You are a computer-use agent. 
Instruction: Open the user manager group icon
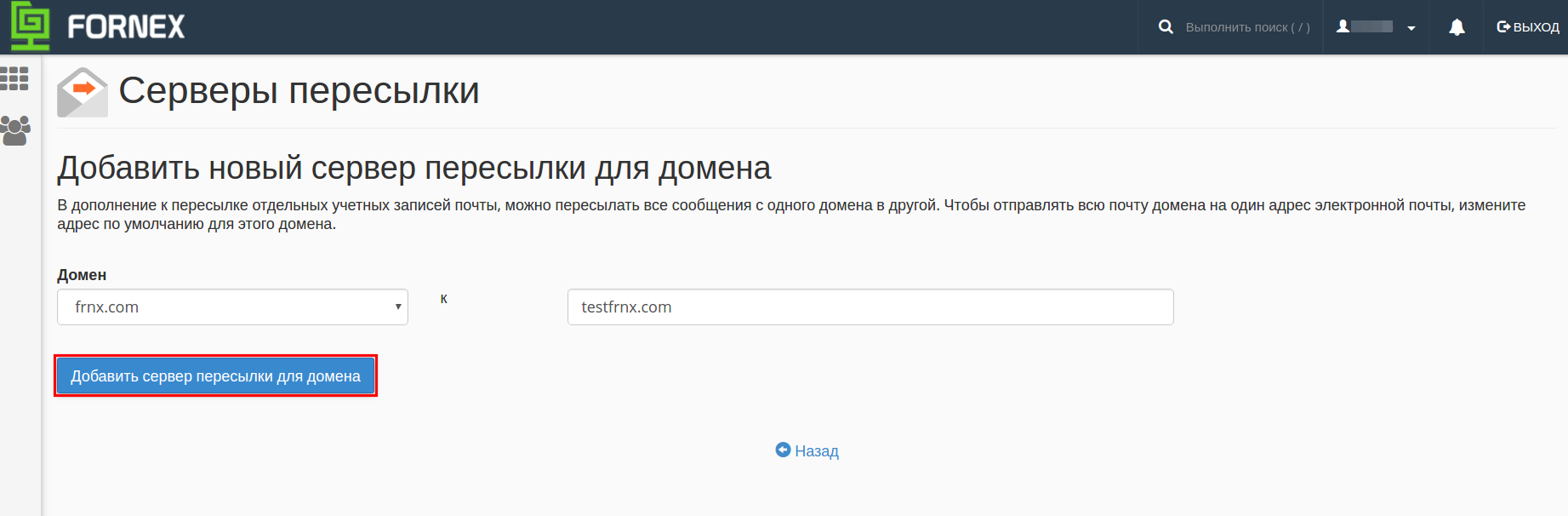(15, 130)
